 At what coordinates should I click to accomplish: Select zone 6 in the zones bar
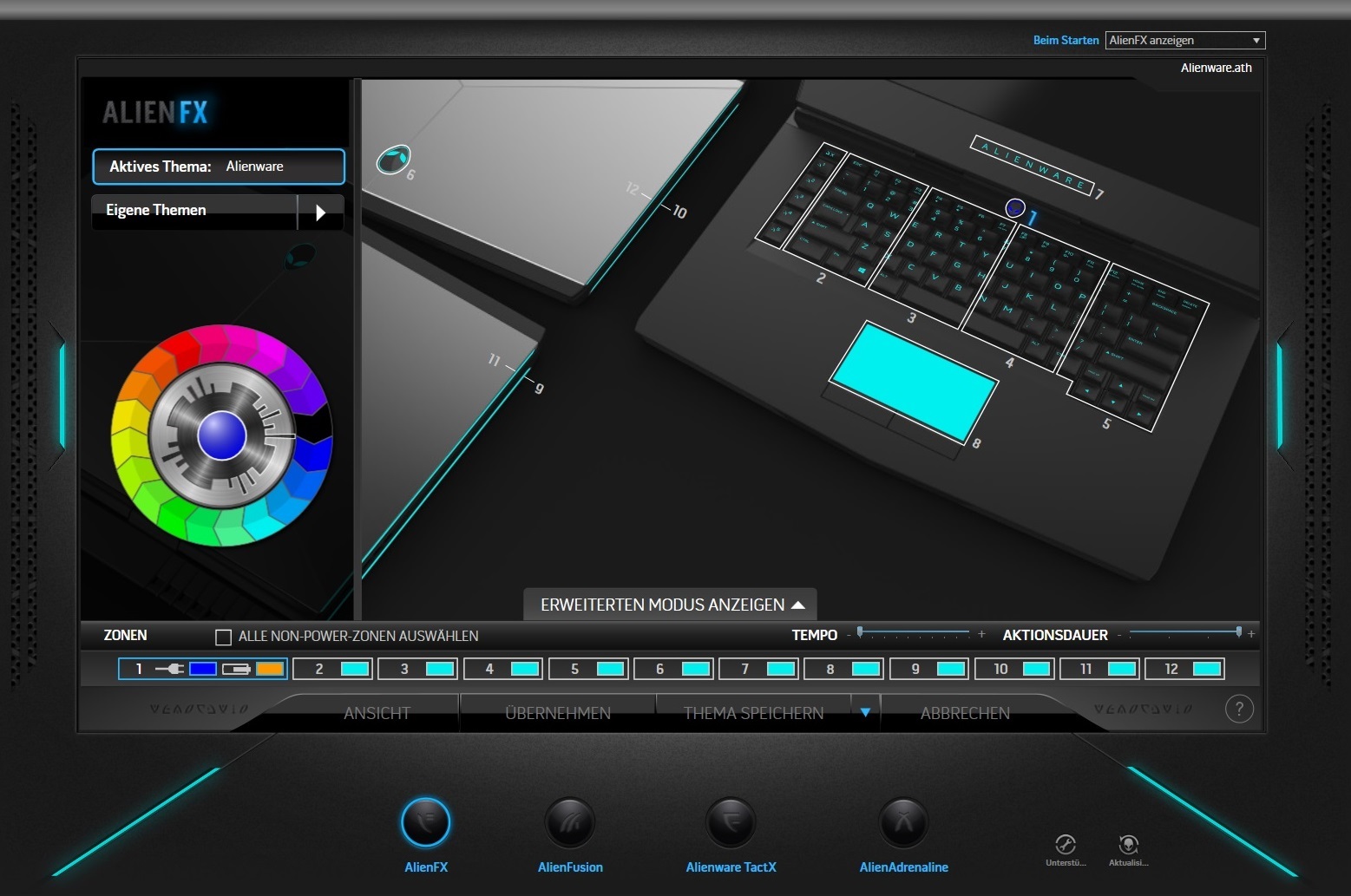point(673,669)
